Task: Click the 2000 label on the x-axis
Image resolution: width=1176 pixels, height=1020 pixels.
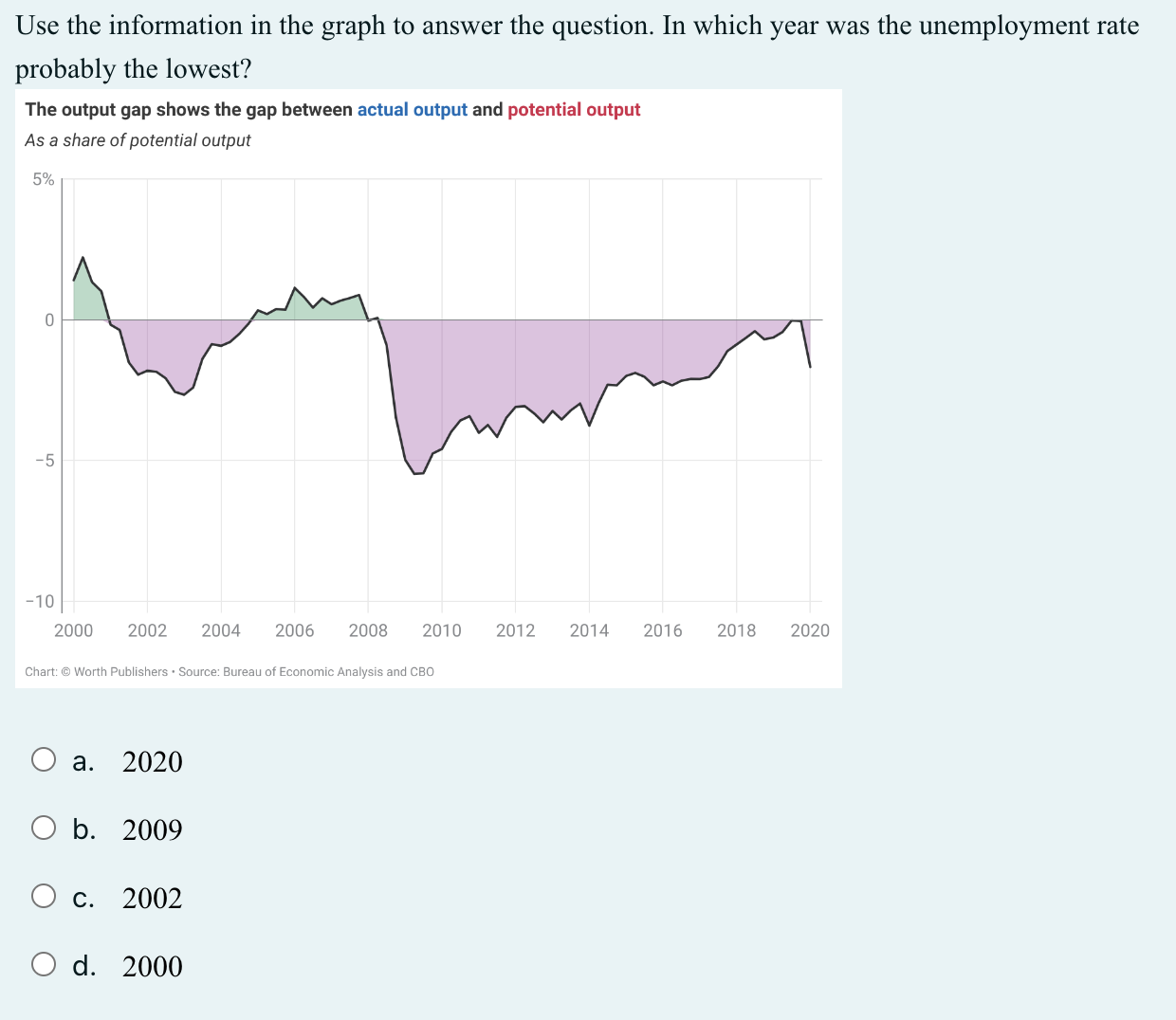Action: pyautogui.click(x=74, y=630)
